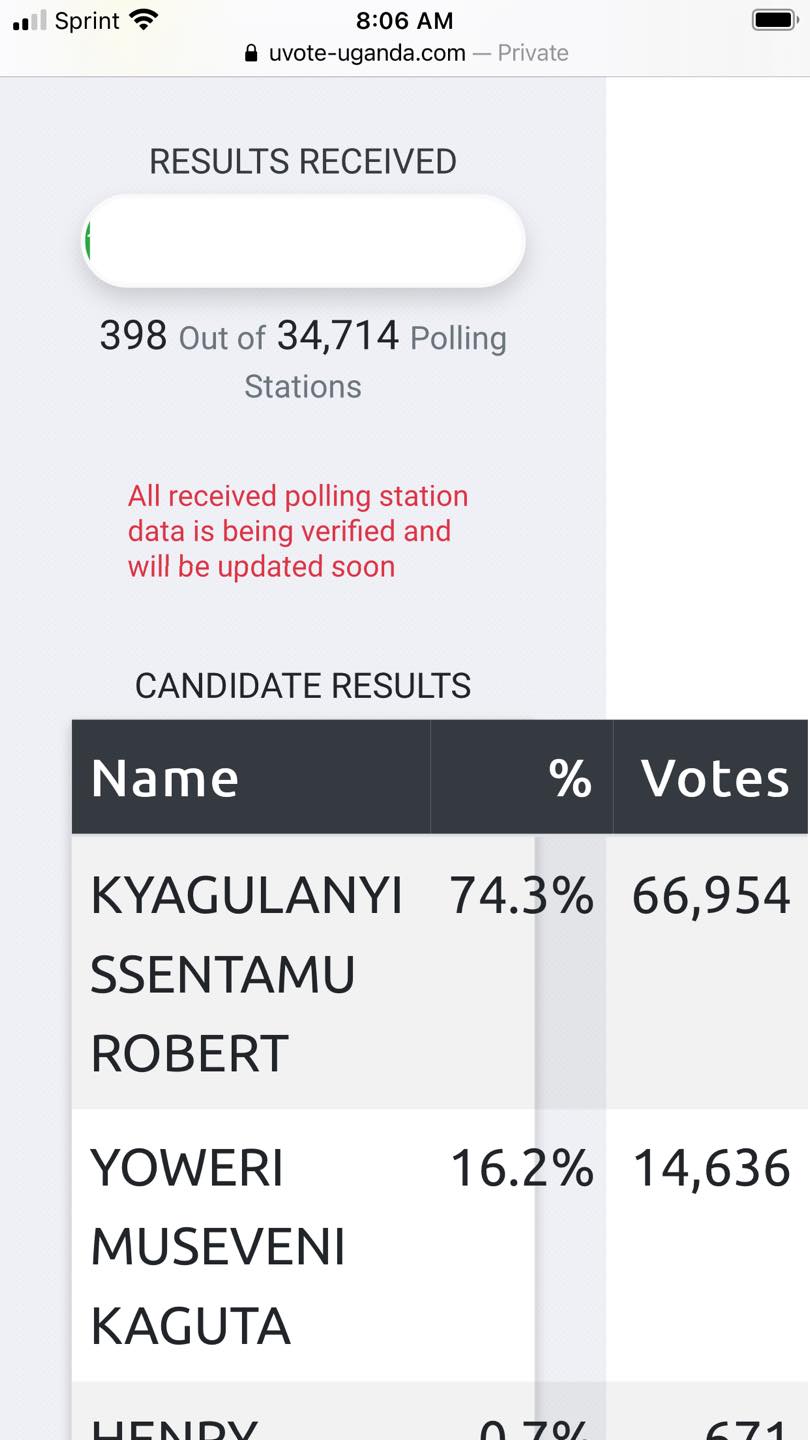
Task: Tap the lock icon in address bar
Action: [251, 53]
